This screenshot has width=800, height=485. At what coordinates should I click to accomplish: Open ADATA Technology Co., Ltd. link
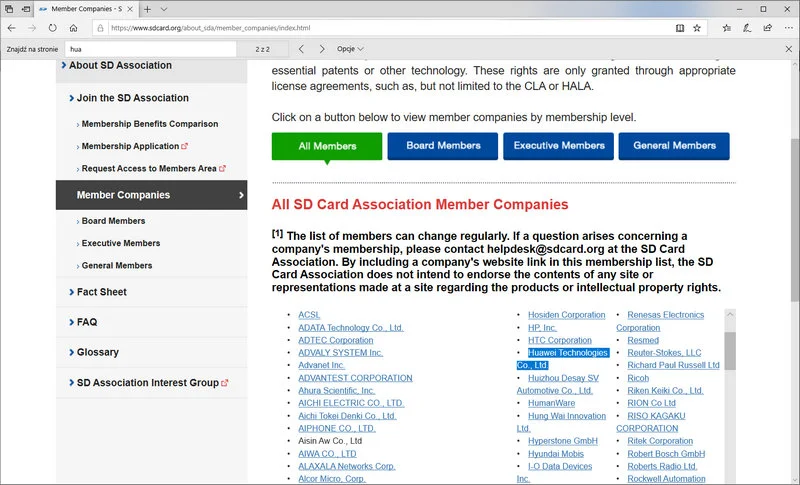coord(350,327)
